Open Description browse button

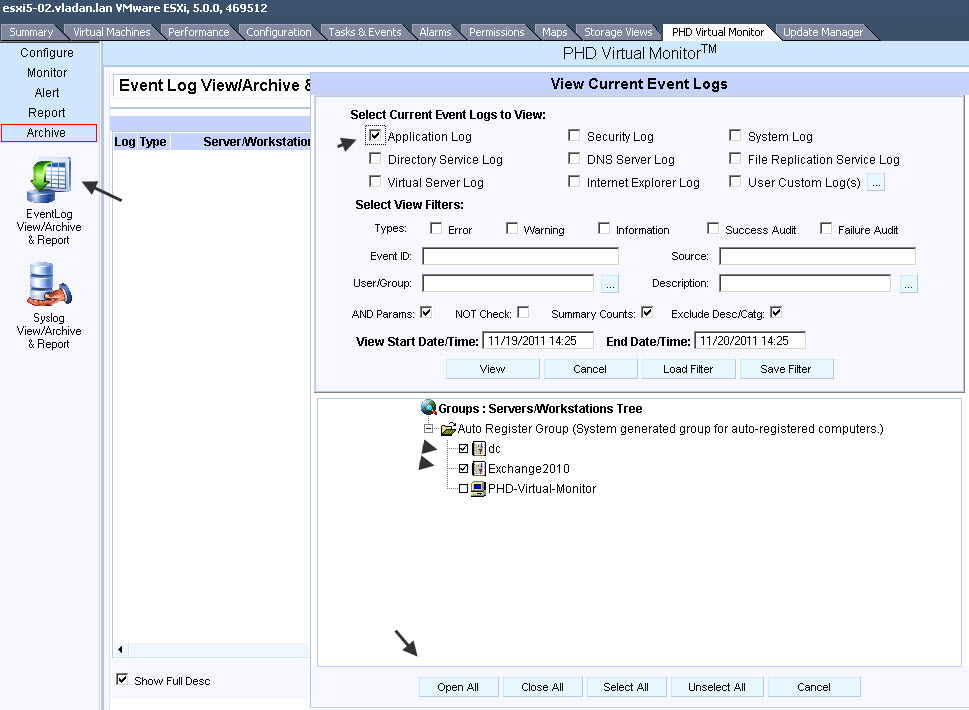(908, 284)
